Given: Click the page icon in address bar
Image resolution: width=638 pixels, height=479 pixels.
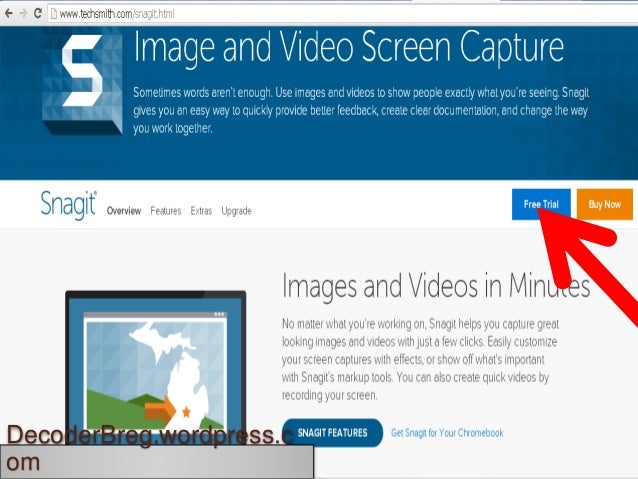Looking at the screenshot, I should [53, 14].
